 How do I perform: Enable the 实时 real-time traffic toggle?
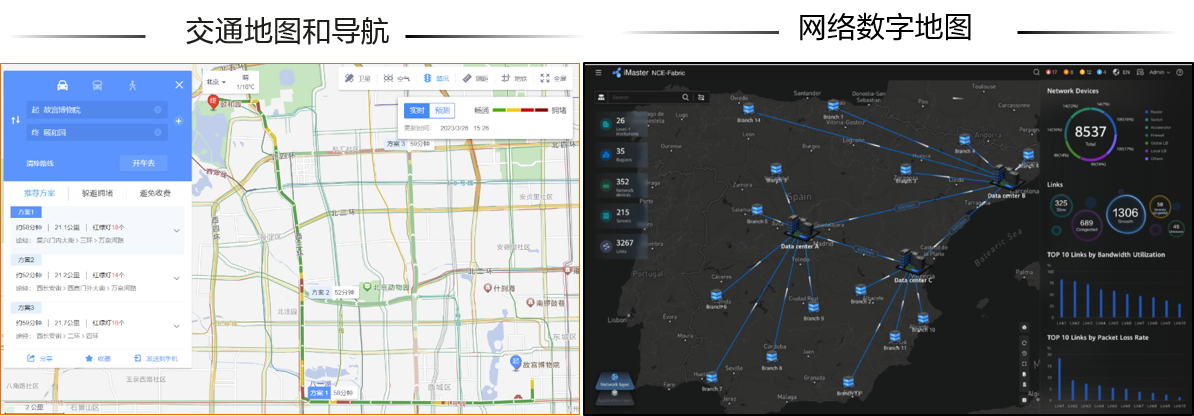[x=417, y=110]
